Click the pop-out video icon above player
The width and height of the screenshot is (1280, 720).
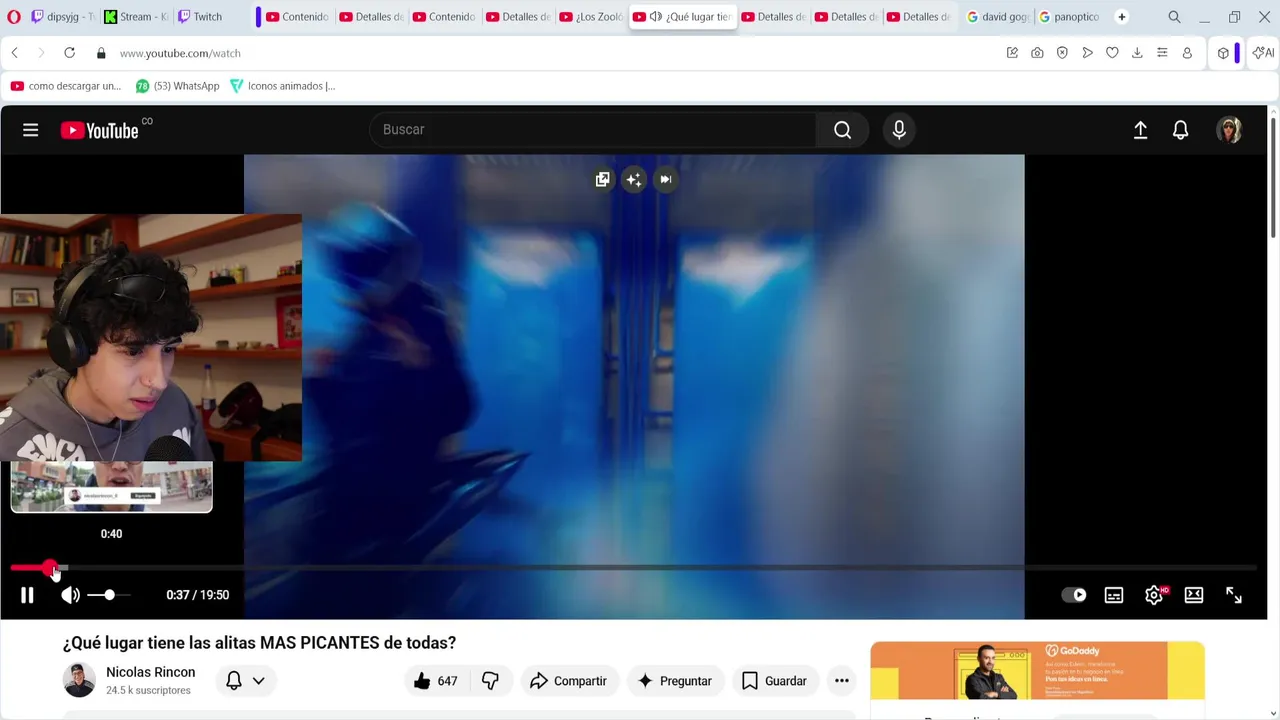[x=602, y=179]
